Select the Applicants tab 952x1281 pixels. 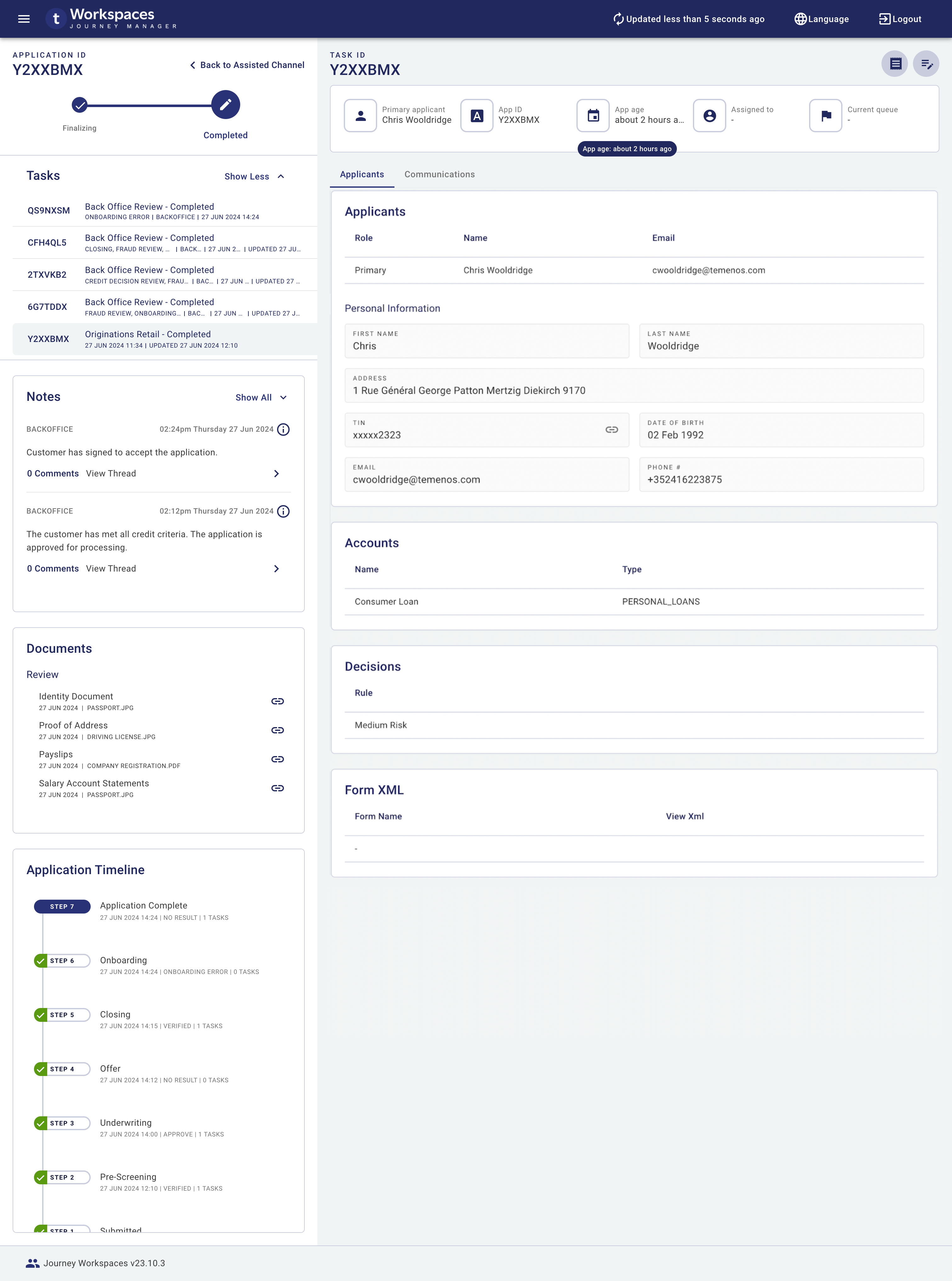pyautogui.click(x=361, y=174)
